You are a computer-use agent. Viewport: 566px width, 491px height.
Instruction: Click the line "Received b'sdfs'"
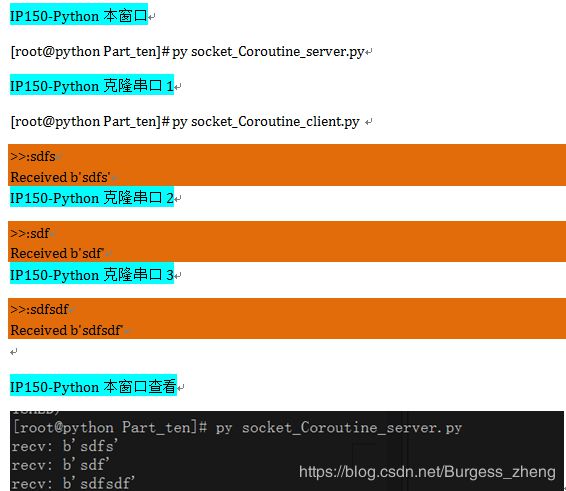(60, 177)
